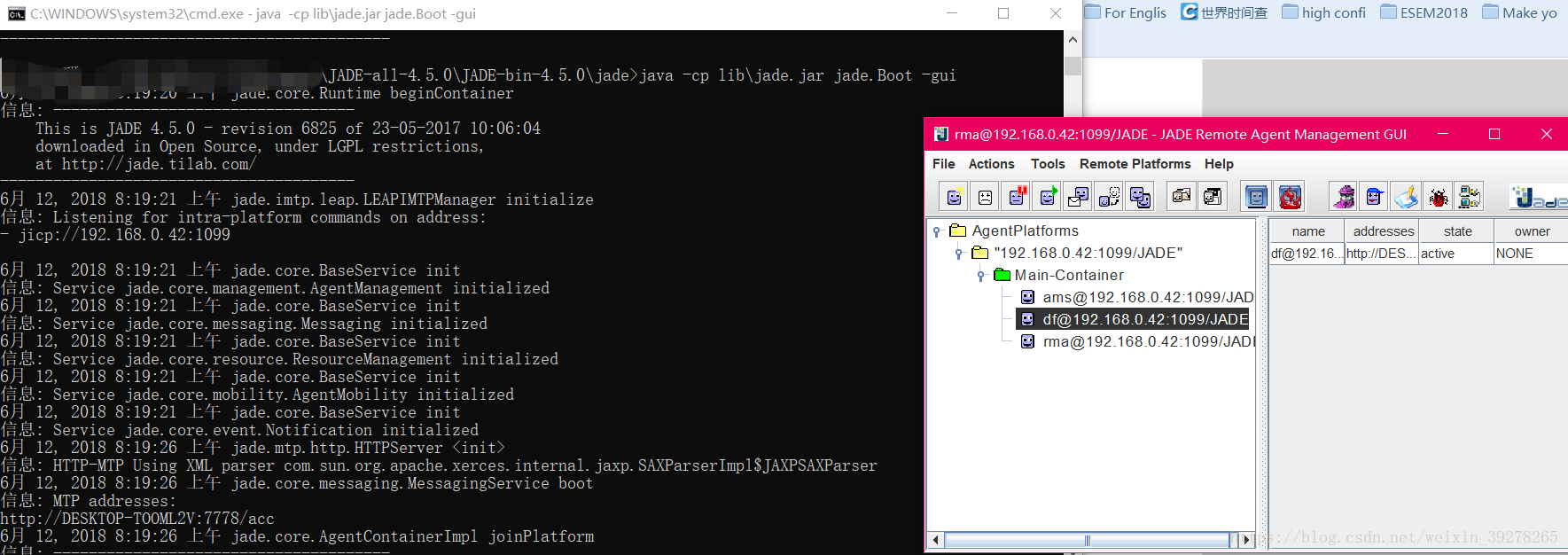Click the Resume Agent icon with green arrow
The width and height of the screenshot is (1568, 555).
[x=1048, y=197]
